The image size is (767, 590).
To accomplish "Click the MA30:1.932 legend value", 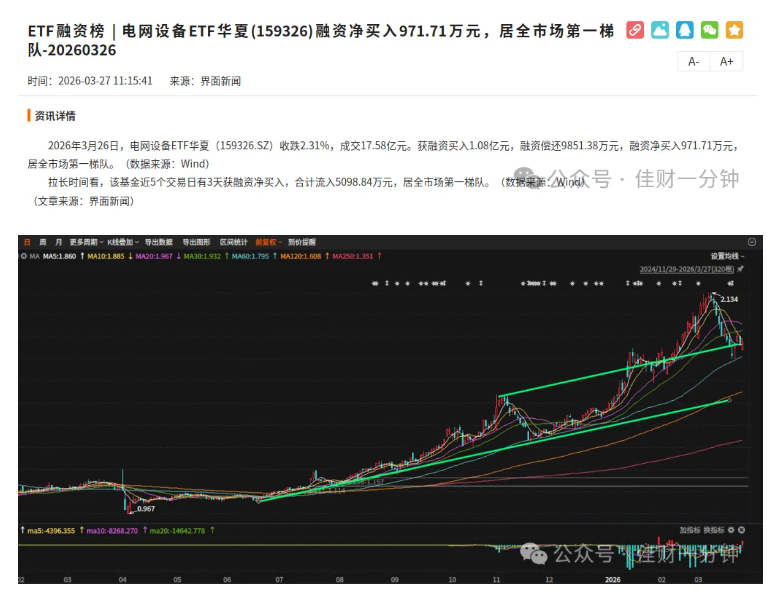I will coord(202,256).
